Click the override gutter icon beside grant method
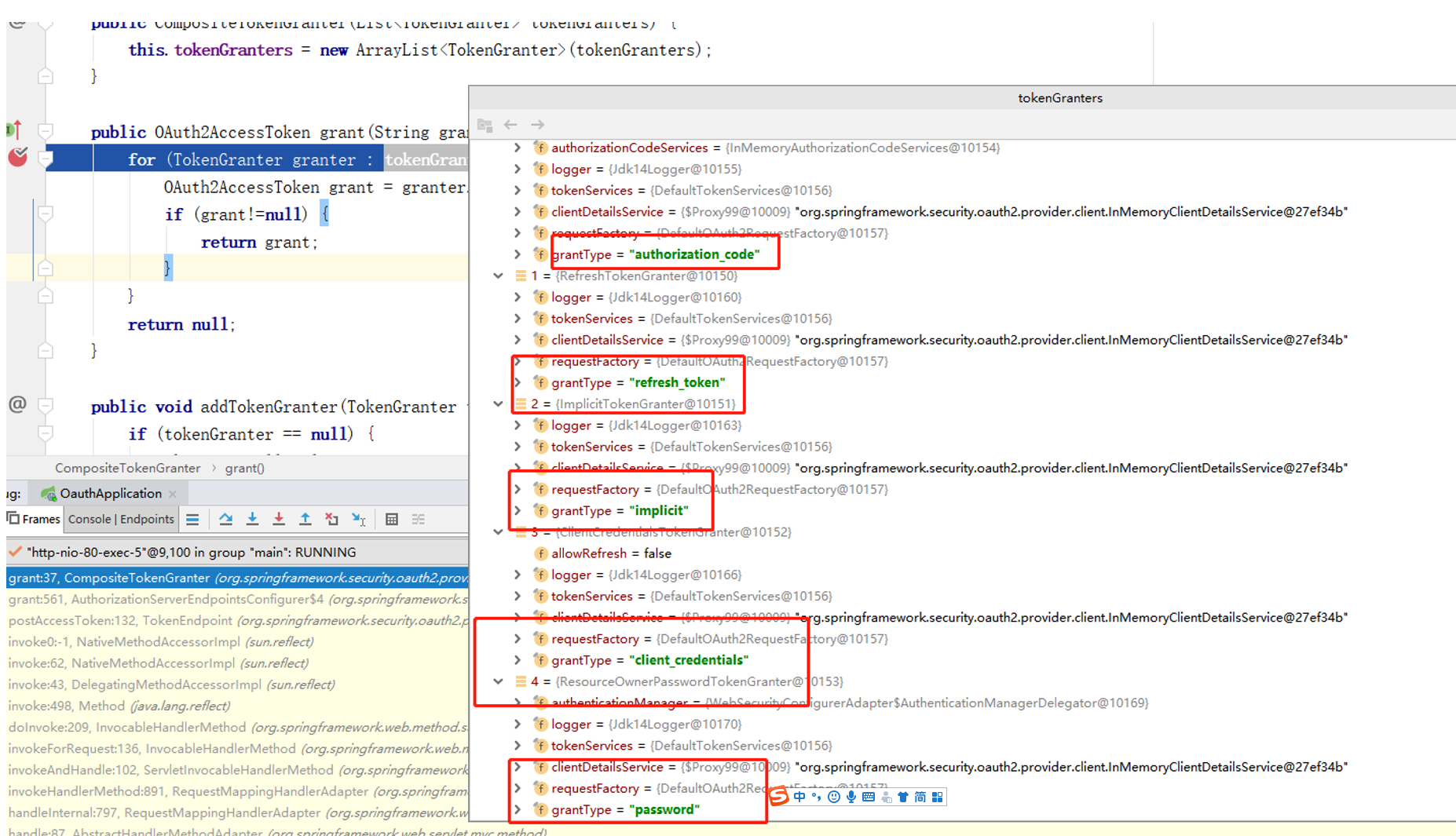The image size is (1456, 836). 15,130
